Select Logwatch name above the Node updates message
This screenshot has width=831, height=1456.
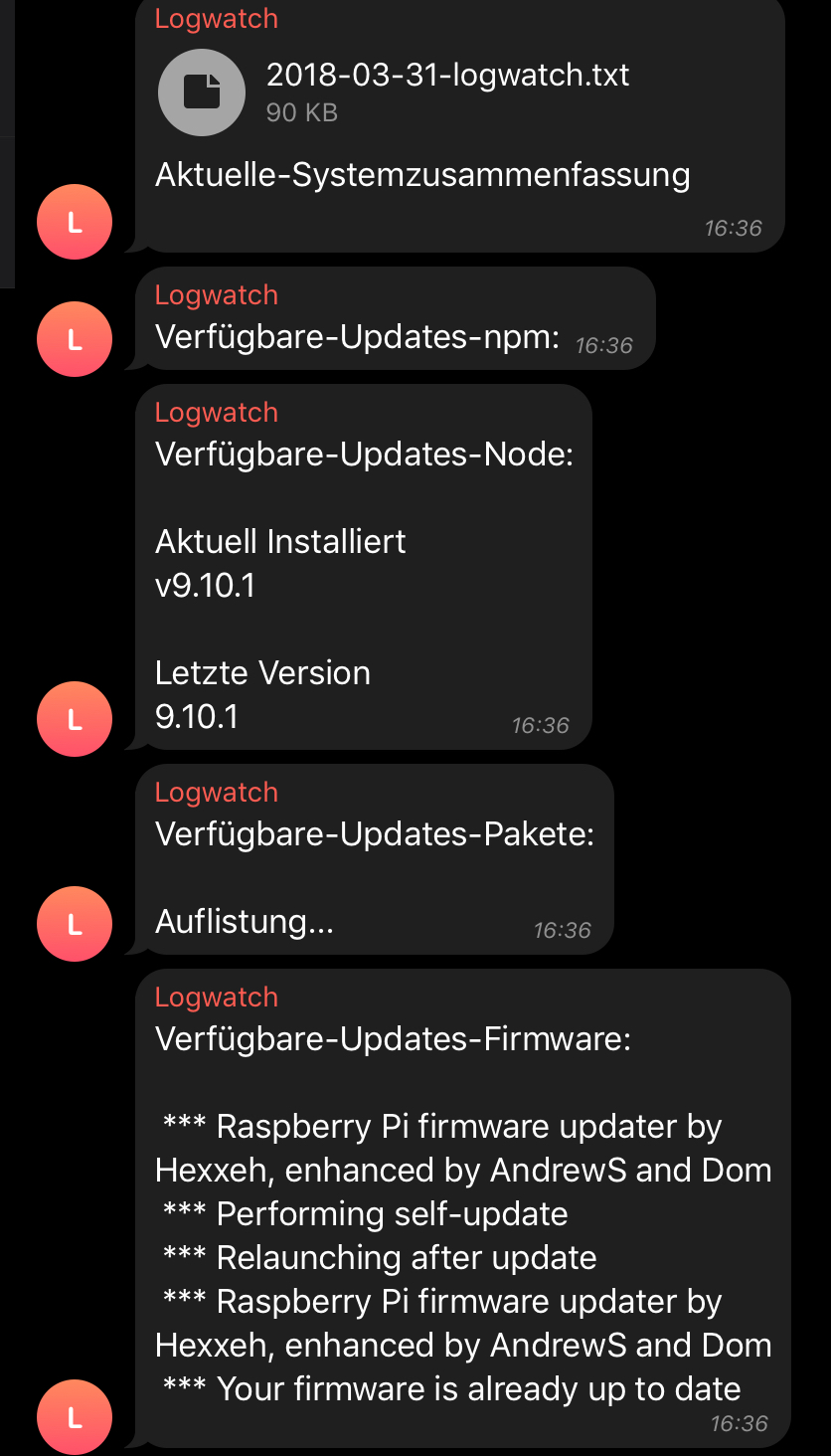[217, 413]
